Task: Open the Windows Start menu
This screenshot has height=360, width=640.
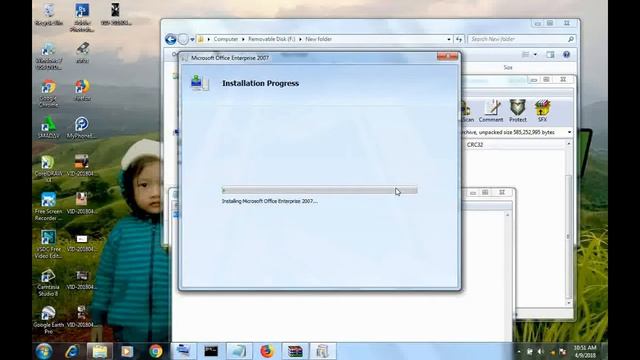Action: coord(44,351)
